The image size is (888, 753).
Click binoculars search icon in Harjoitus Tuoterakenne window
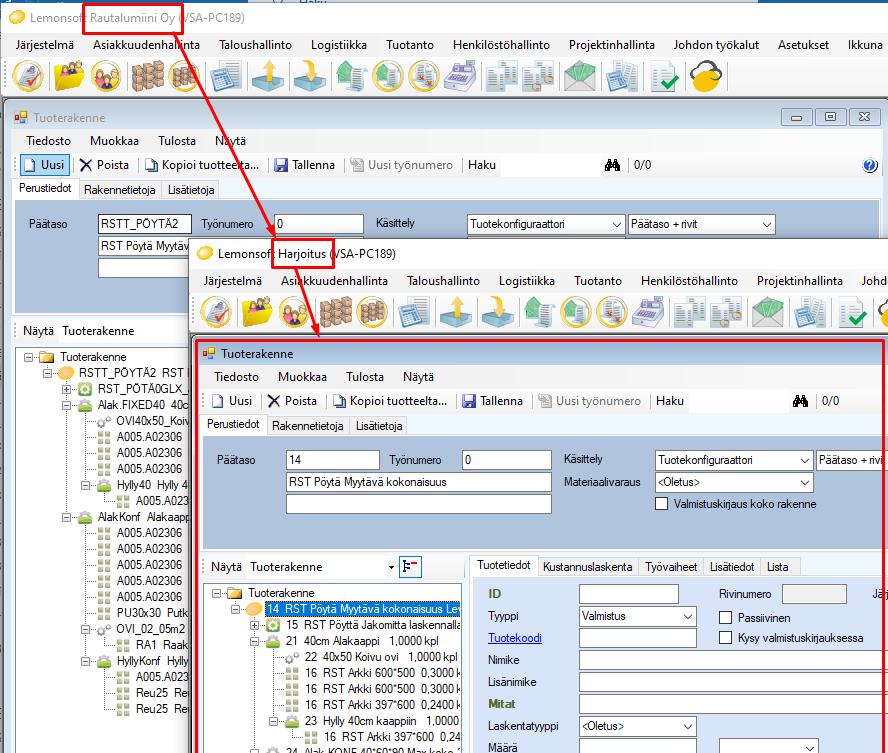pyautogui.click(x=800, y=401)
